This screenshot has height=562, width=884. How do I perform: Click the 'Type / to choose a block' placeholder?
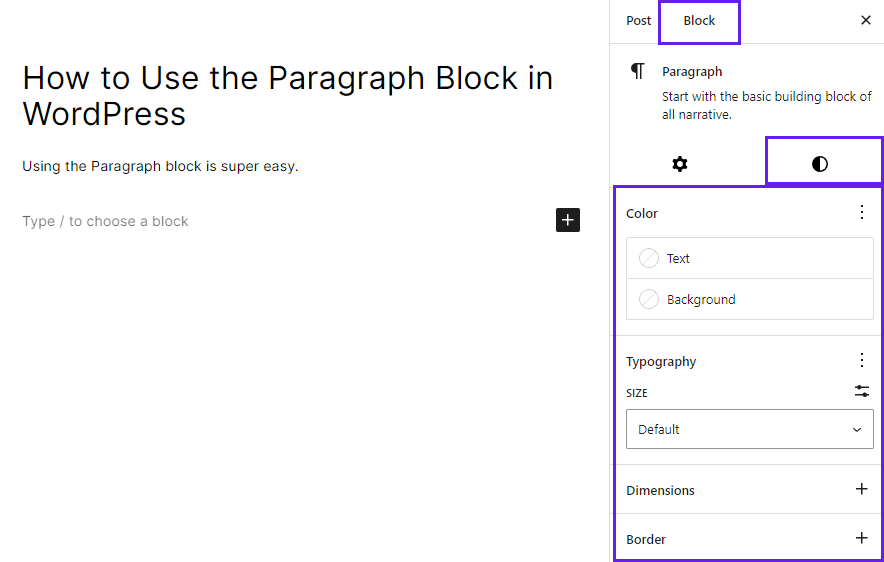click(105, 221)
